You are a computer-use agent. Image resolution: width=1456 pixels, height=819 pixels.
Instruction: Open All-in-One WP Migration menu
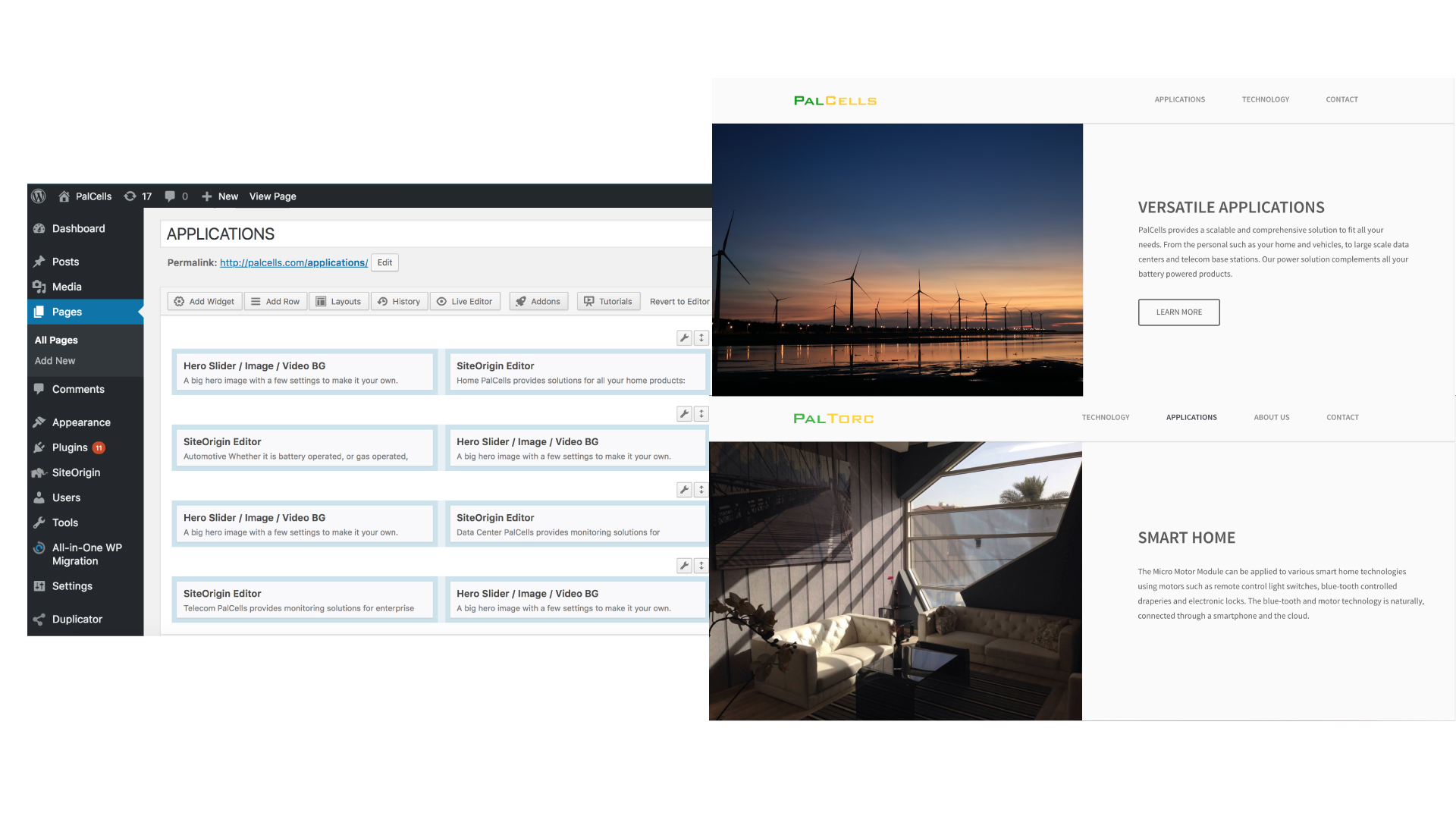tap(85, 554)
